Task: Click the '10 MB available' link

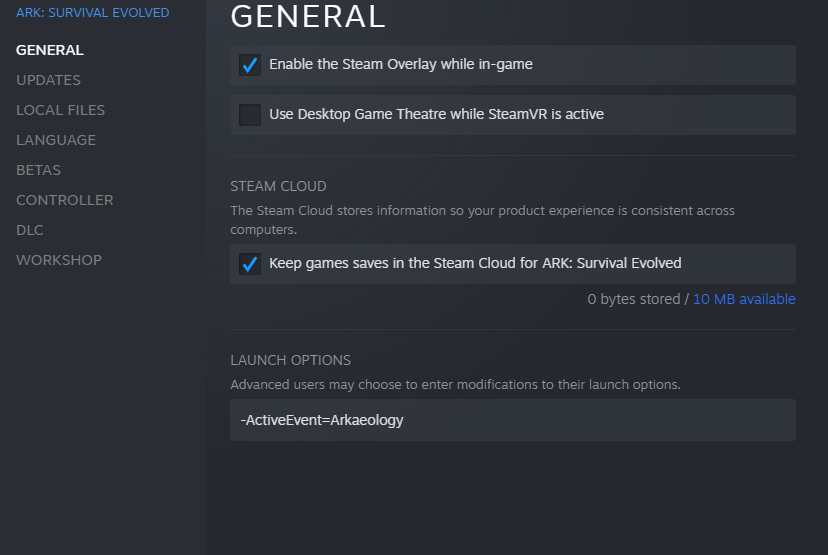Action: pos(744,299)
